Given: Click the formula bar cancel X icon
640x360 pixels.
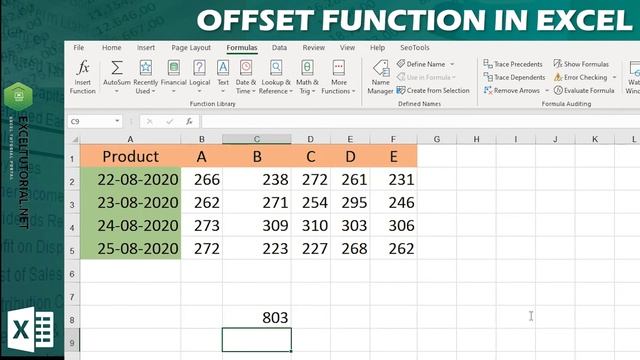Looking at the screenshot, I should pyautogui.click(x=149, y=121).
